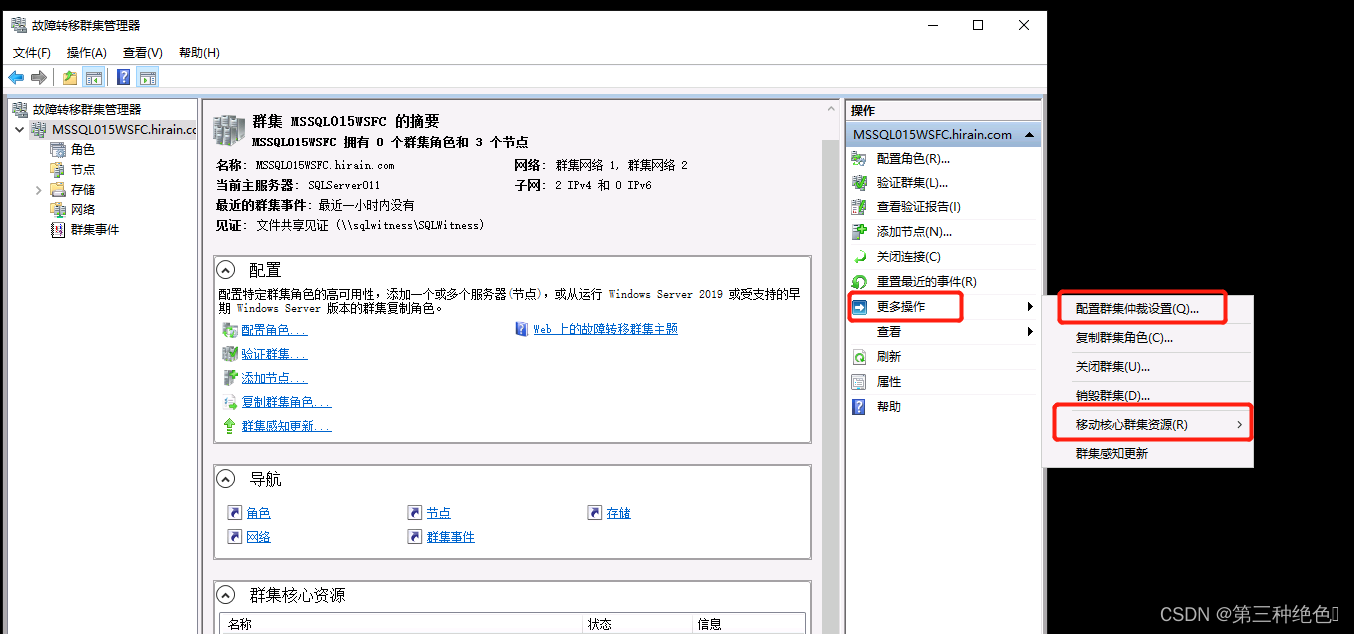The image size is (1354, 634).
Task: Click the blue question mark help toolbar icon
Action: click(124, 77)
